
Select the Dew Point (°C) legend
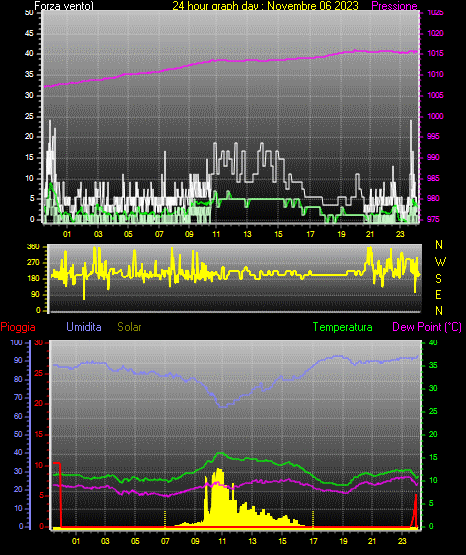pyautogui.click(x=427, y=327)
